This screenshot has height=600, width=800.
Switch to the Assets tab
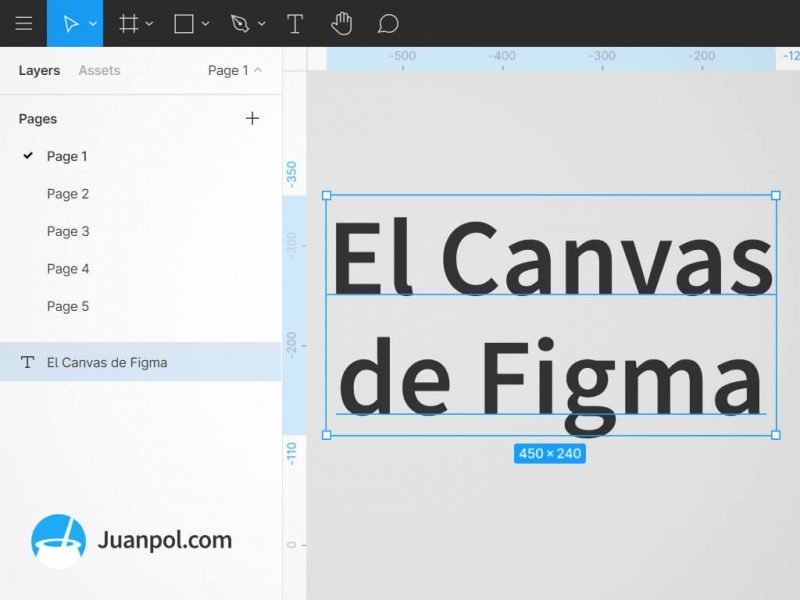tap(98, 70)
